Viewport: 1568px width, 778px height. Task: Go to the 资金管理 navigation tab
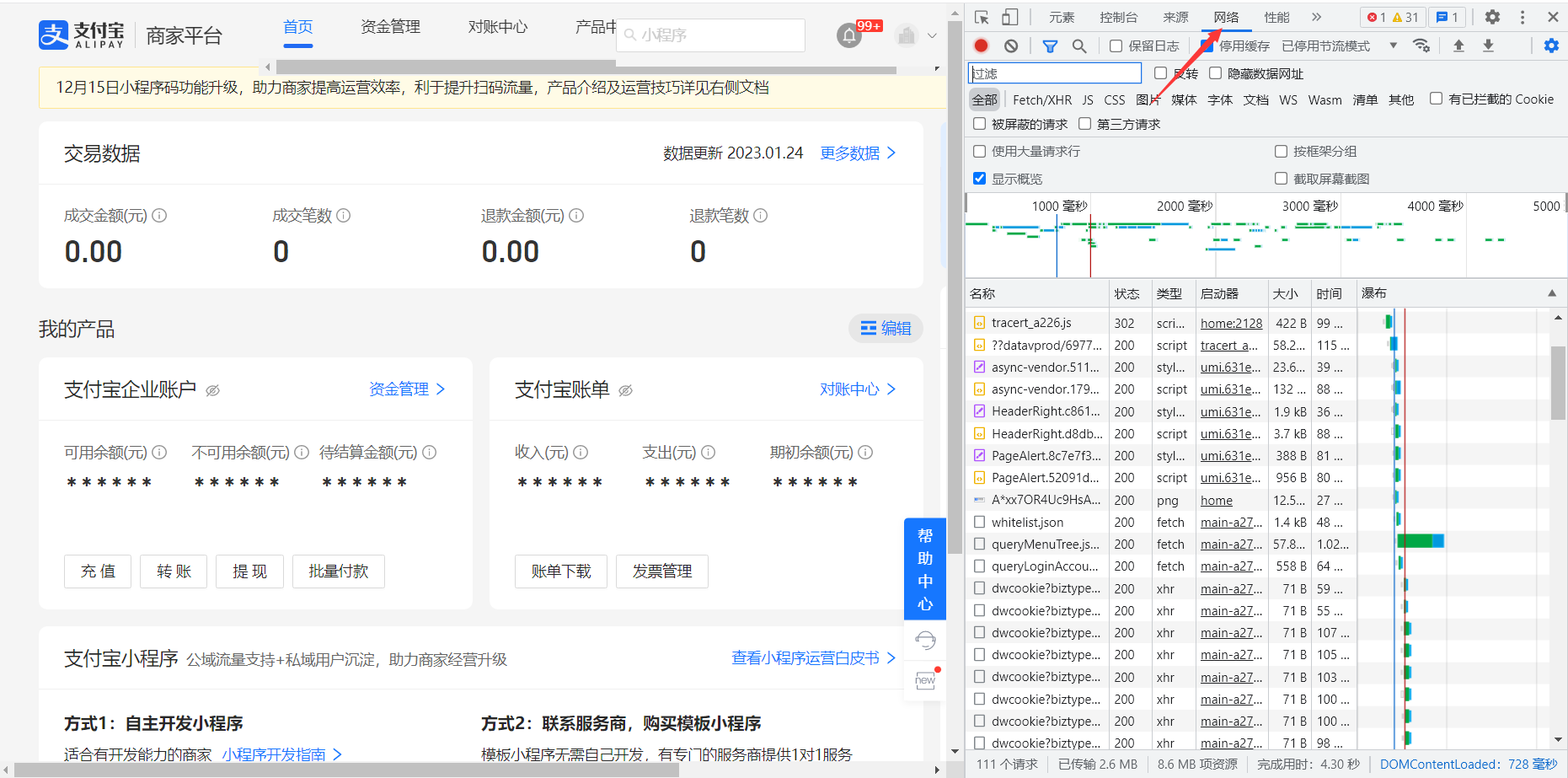click(390, 27)
